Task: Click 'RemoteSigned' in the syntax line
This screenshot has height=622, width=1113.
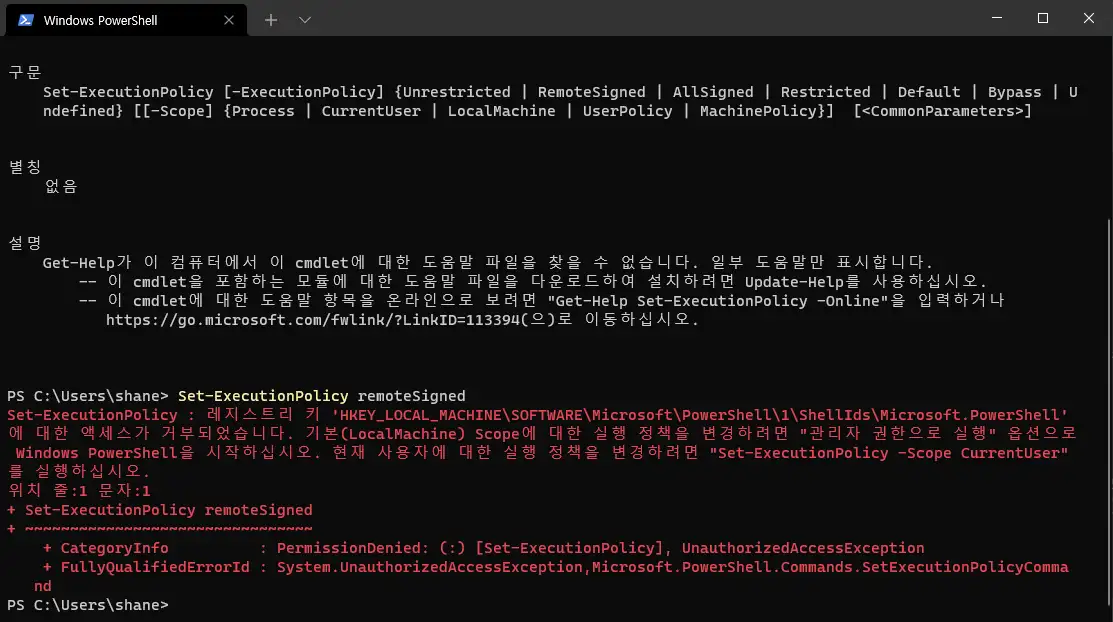Action: [x=591, y=92]
